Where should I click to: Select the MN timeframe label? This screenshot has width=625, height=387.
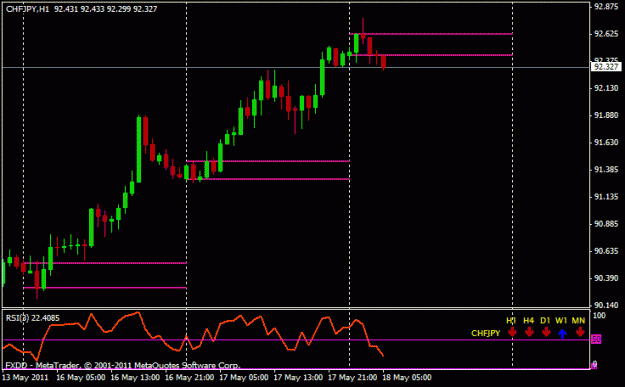pyautogui.click(x=578, y=320)
